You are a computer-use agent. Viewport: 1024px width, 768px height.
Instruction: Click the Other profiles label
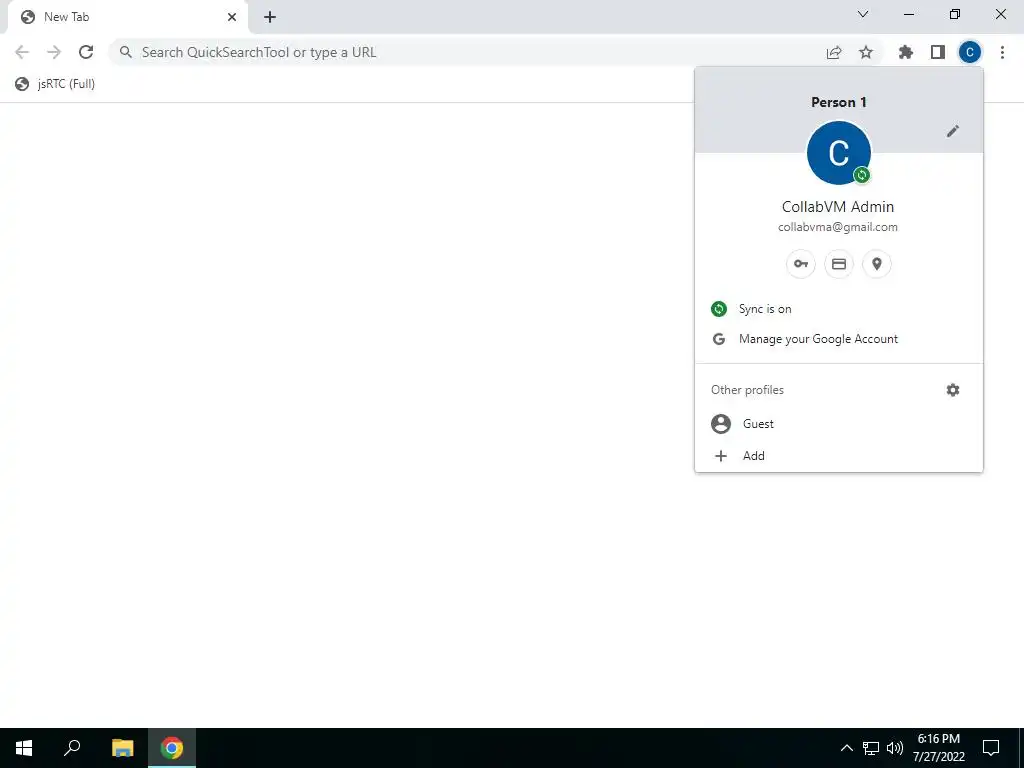(747, 390)
